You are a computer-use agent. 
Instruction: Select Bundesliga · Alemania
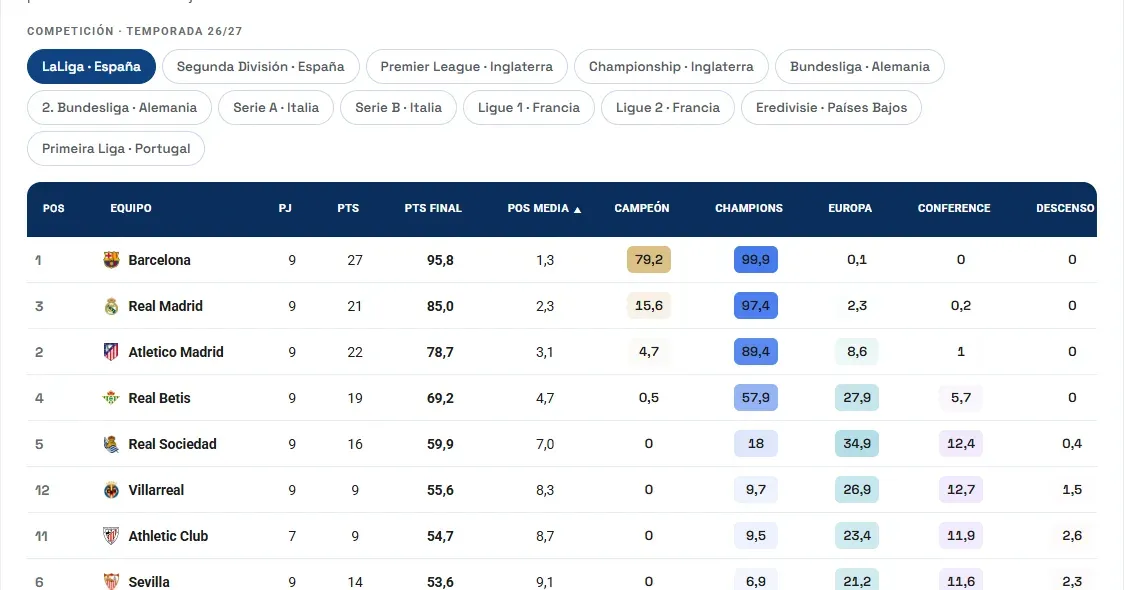point(859,67)
